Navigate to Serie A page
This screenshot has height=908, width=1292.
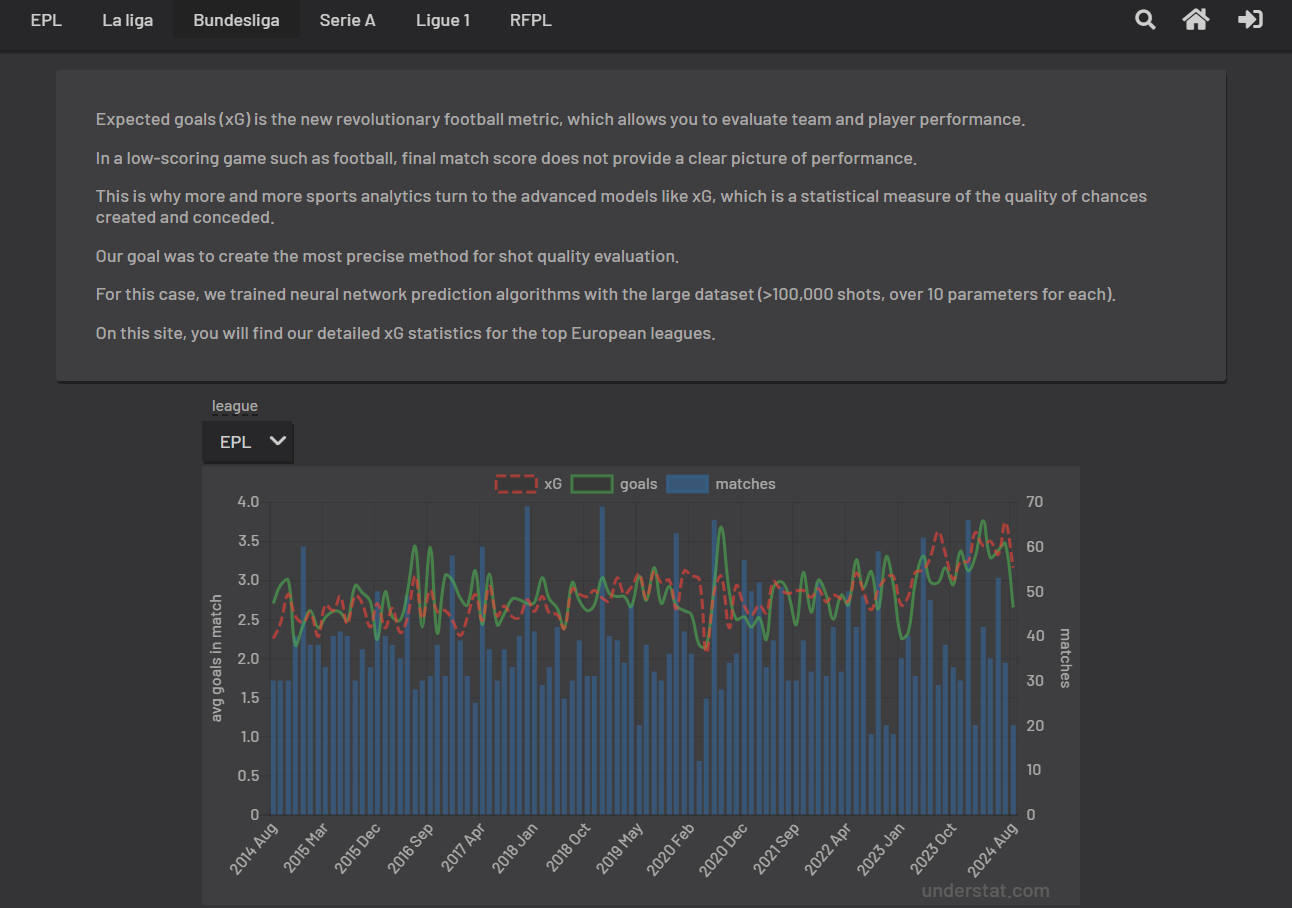pyautogui.click(x=347, y=20)
